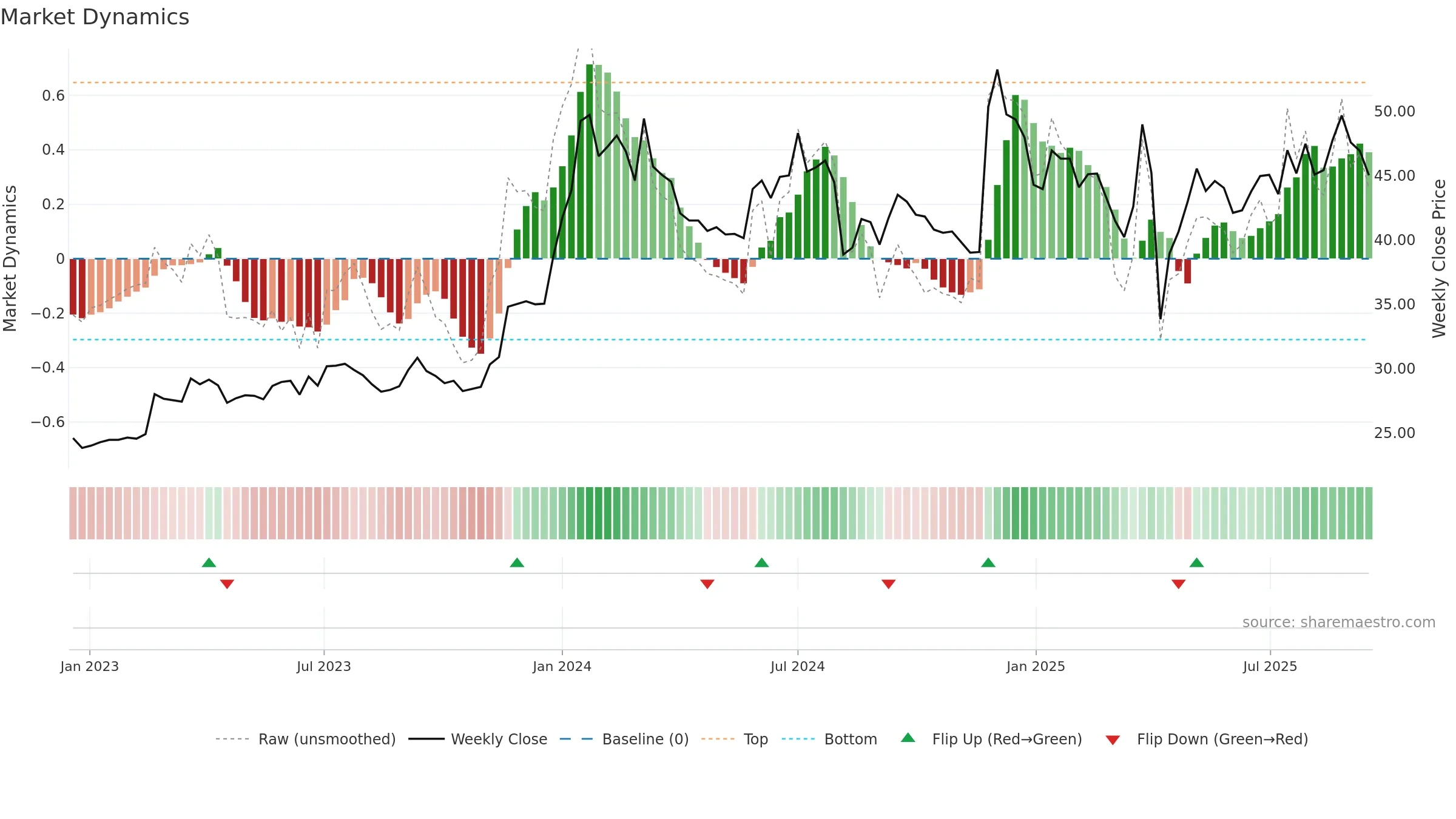Click the red down-triangle icon in legend
Image resolution: width=1456 pixels, height=819 pixels.
(1113, 740)
